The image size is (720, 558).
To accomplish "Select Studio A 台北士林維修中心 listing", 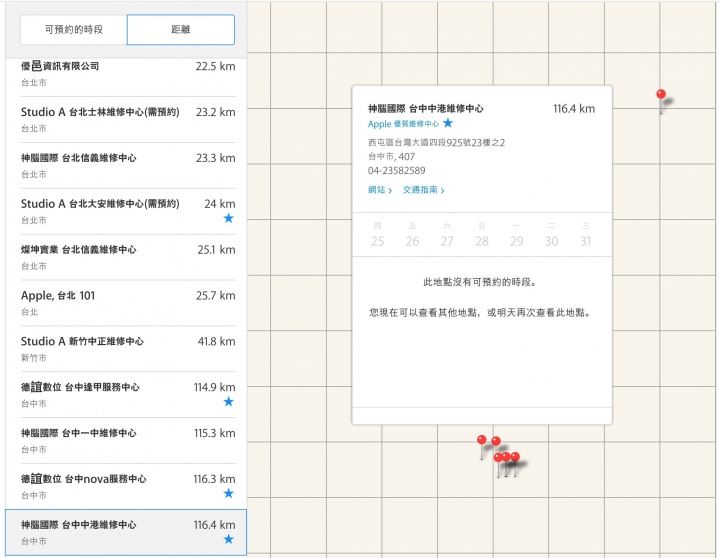I will point(128,120).
